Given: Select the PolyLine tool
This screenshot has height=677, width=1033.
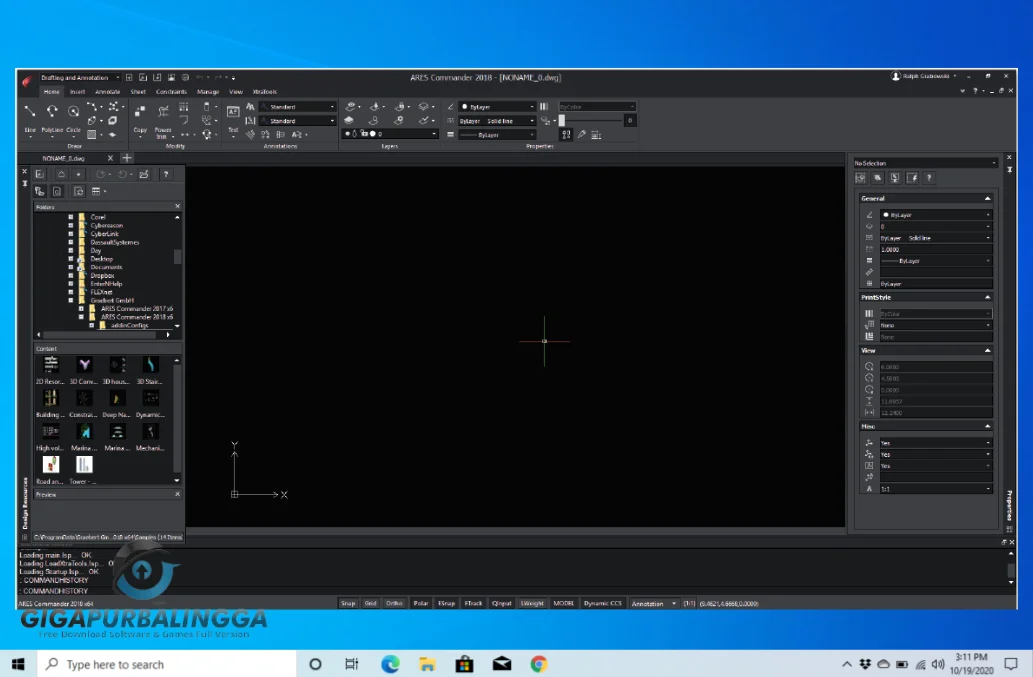Looking at the screenshot, I should click(52, 113).
